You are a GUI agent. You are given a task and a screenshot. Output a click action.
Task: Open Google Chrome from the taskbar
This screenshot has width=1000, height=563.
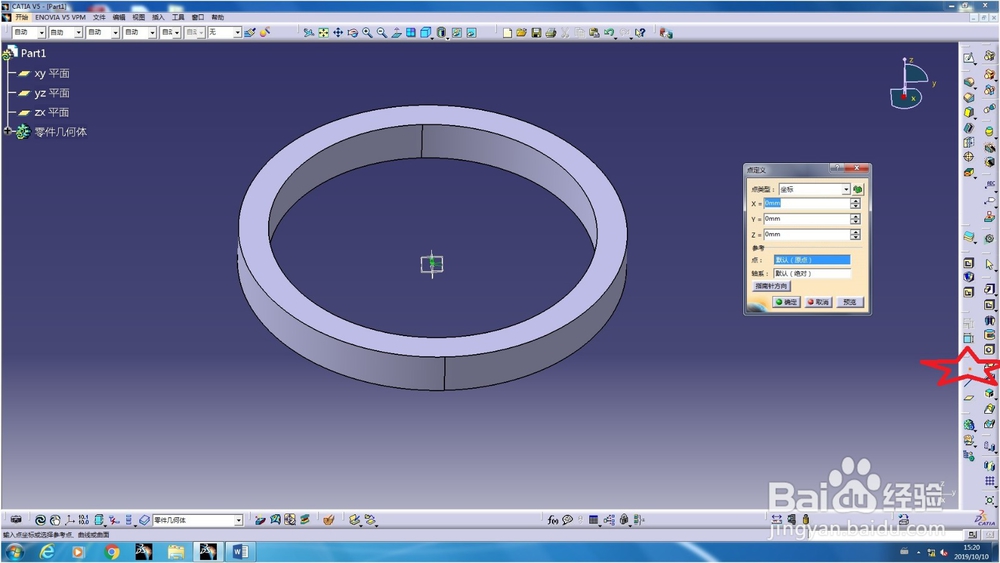(112, 552)
